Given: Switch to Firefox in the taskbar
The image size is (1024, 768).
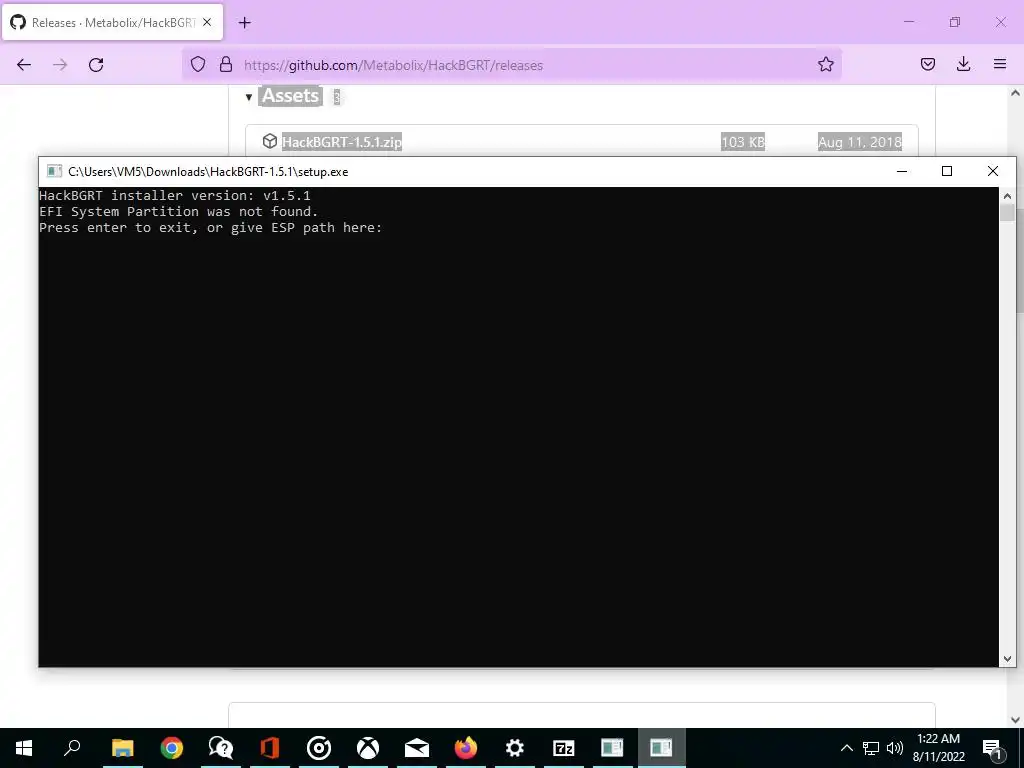Looking at the screenshot, I should click(x=465, y=748).
